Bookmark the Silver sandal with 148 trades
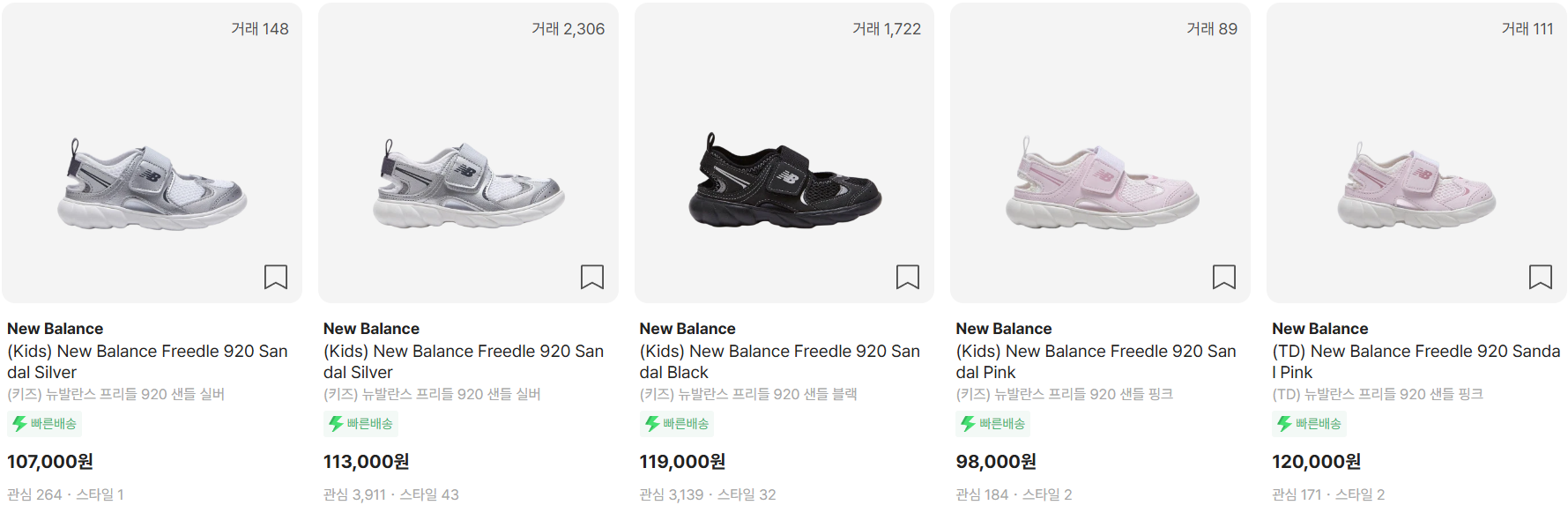This screenshot has width=1568, height=520. tap(275, 277)
